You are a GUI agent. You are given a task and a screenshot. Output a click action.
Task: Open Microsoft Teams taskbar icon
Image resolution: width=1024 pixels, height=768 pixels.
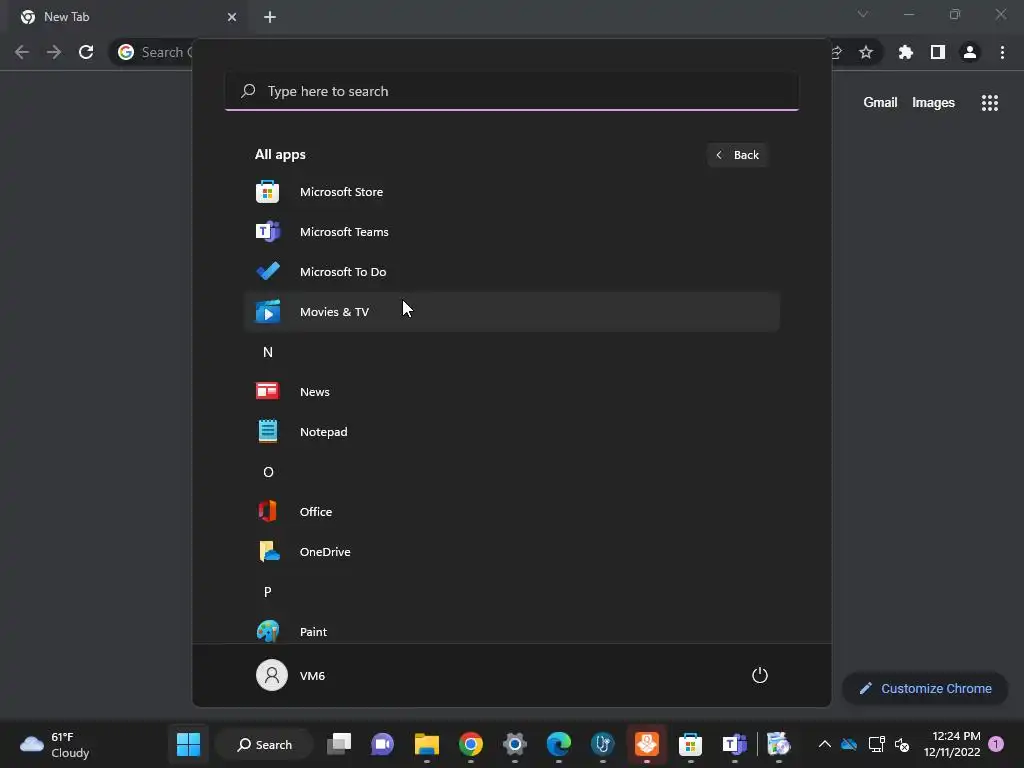pos(734,744)
